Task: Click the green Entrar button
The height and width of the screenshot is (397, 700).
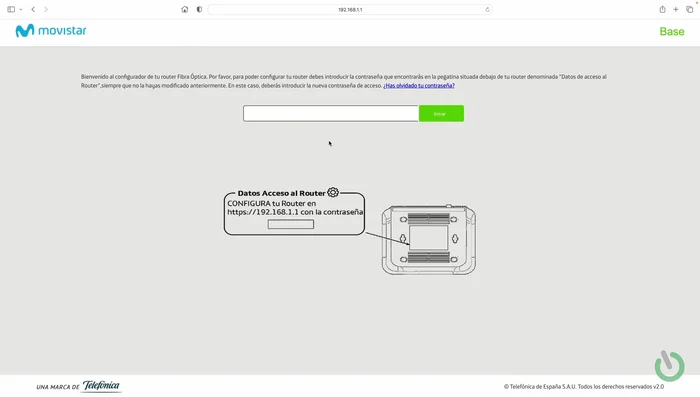Action: [441, 113]
